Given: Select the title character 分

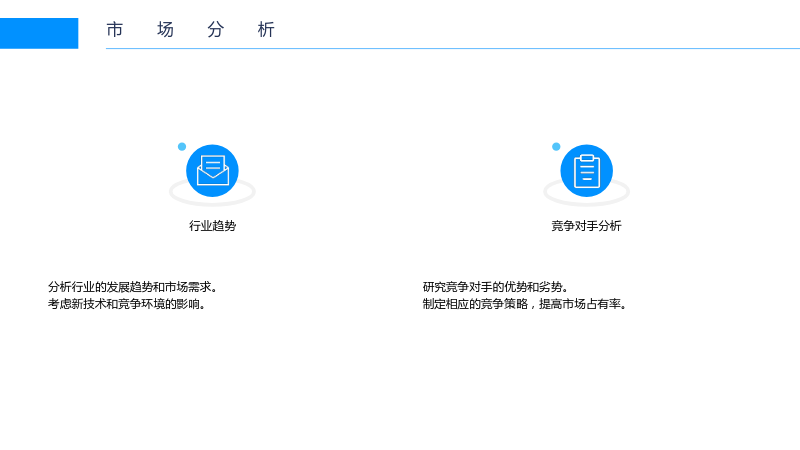Looking at the screenshot, I should pyautogui.click(x=216, y=30).
